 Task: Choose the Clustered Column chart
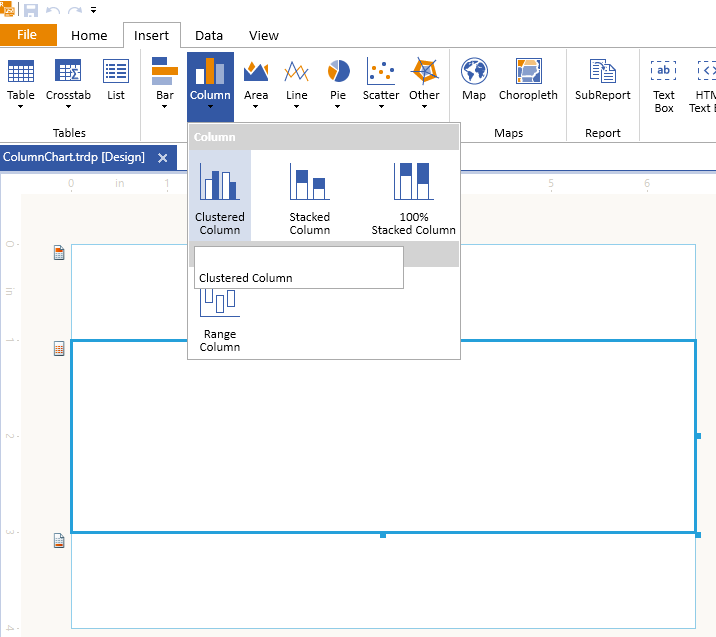point(220,197)
